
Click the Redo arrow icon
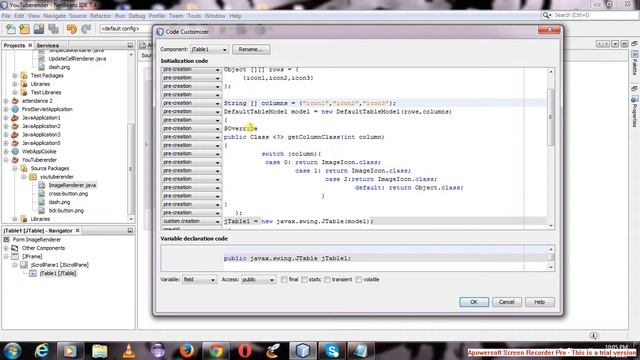click(86, 29)
